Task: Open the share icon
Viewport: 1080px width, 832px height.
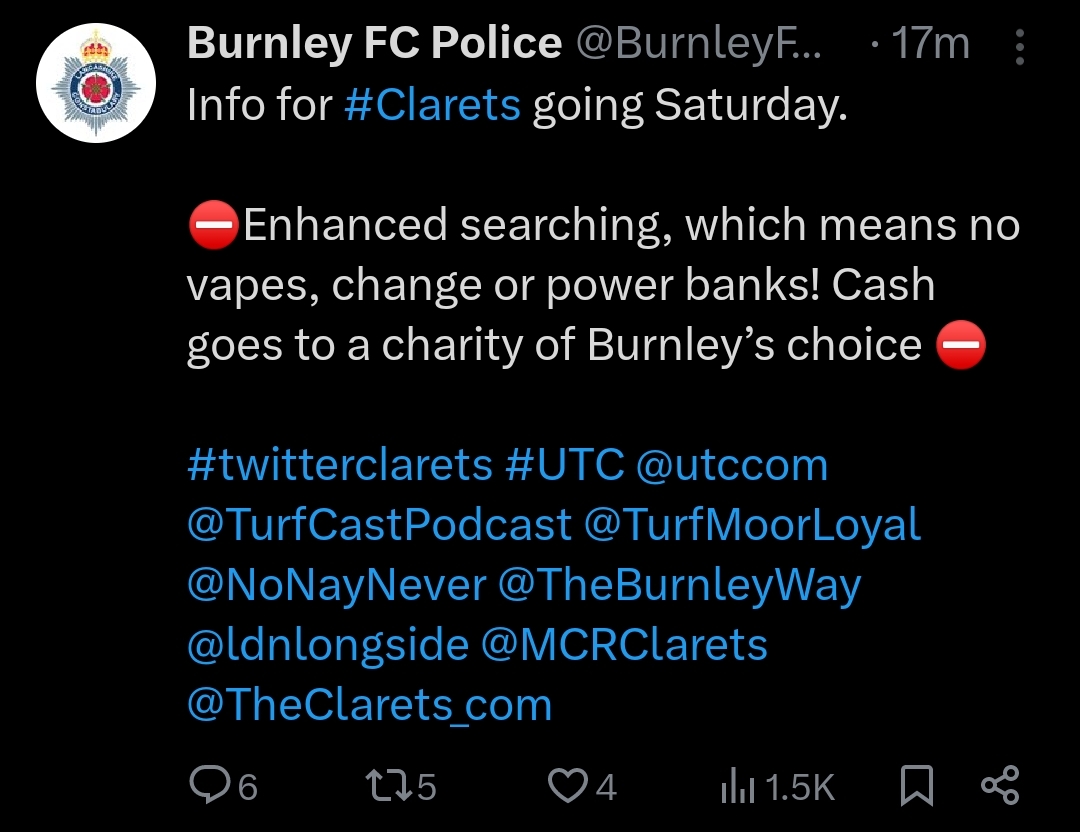Action: [x=999, y=786]
